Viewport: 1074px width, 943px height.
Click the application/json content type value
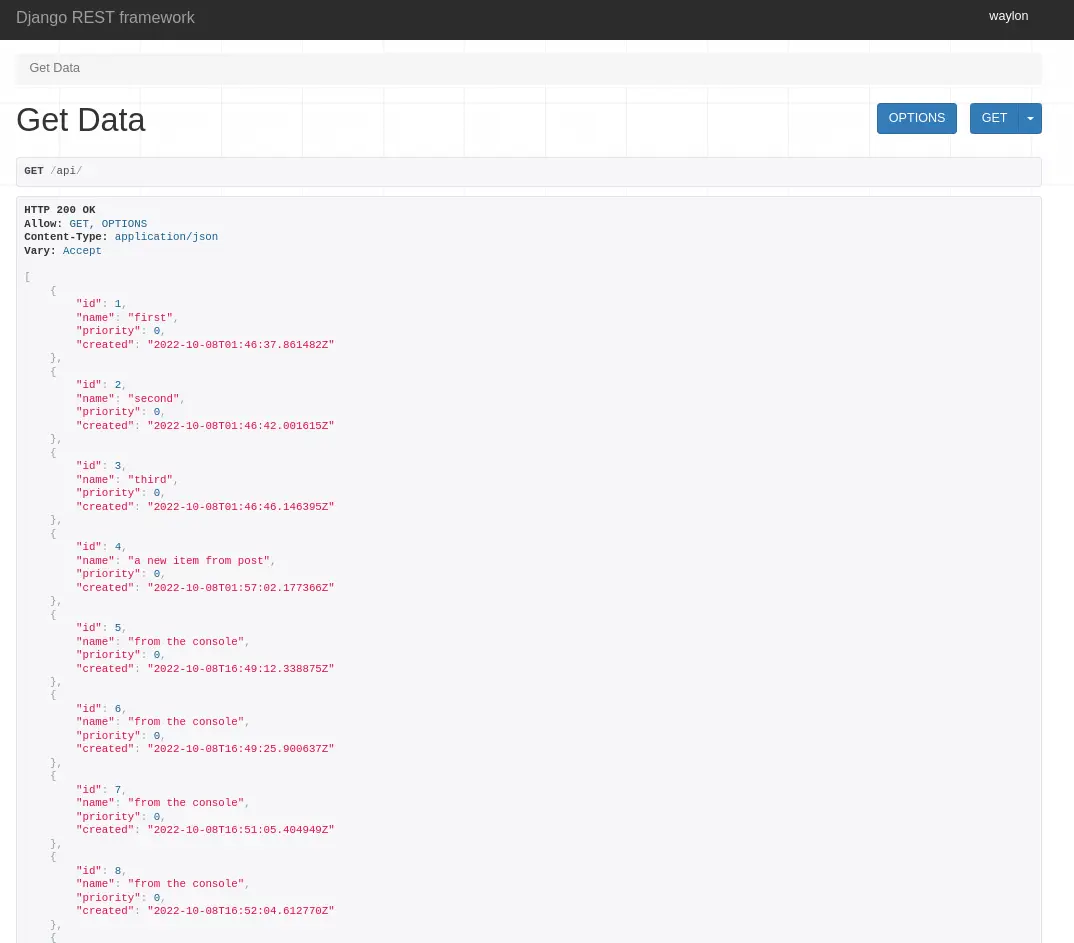(166, 237)
